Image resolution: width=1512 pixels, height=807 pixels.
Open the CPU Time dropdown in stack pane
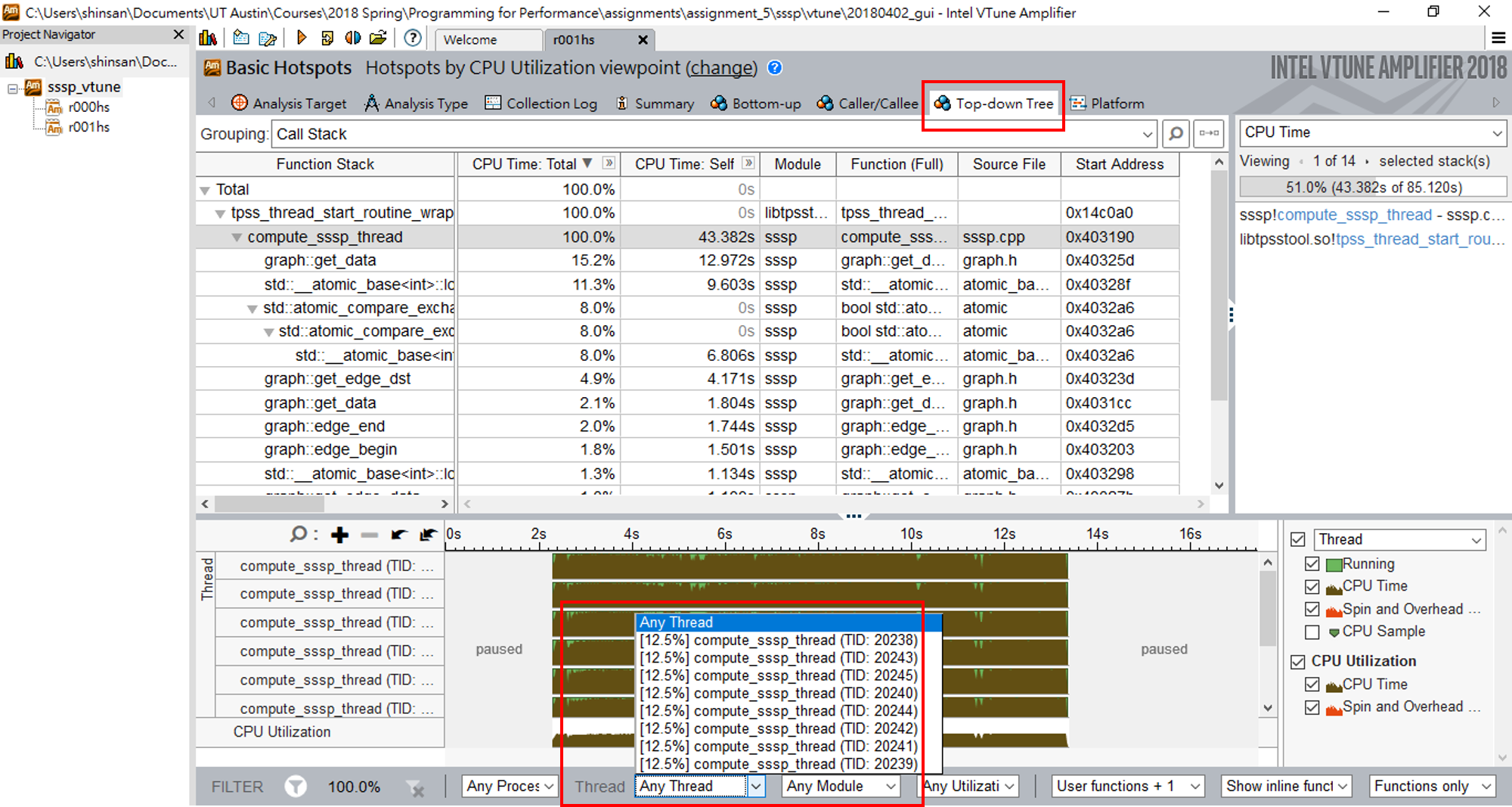(1373, 132)
